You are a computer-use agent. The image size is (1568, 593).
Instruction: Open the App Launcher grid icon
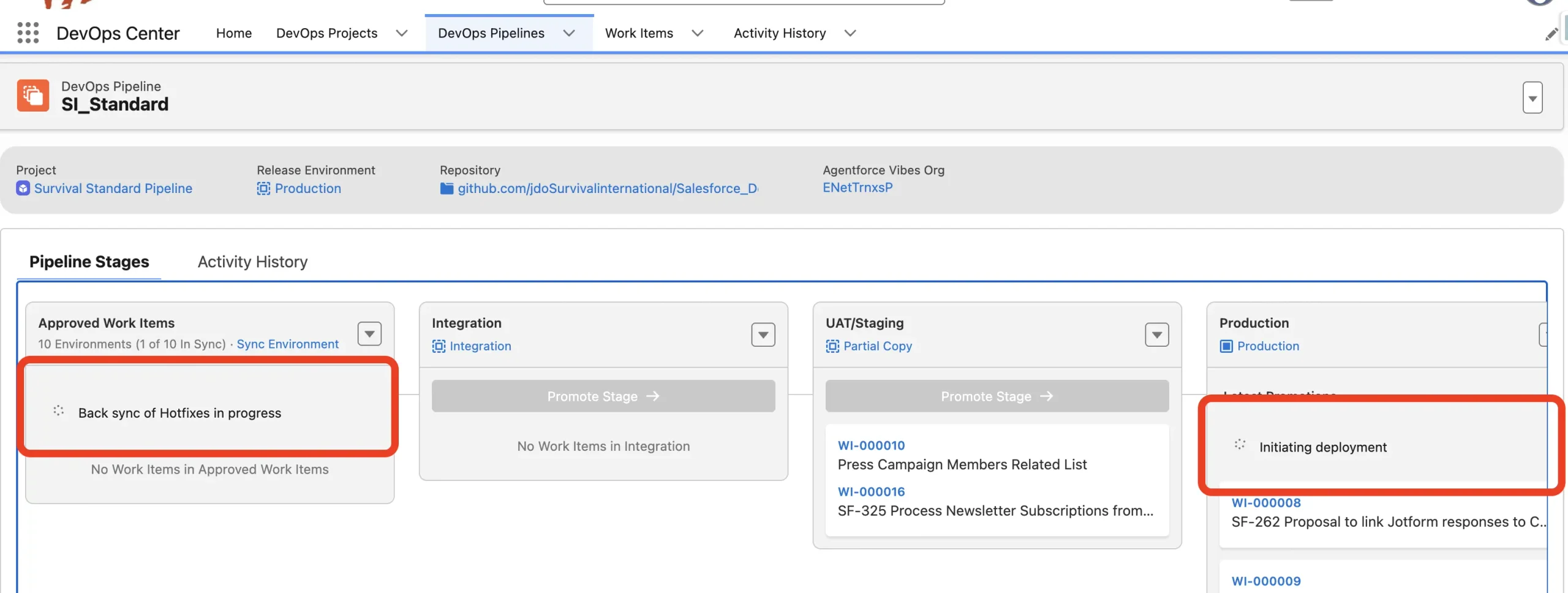click(x=28, y=32)
